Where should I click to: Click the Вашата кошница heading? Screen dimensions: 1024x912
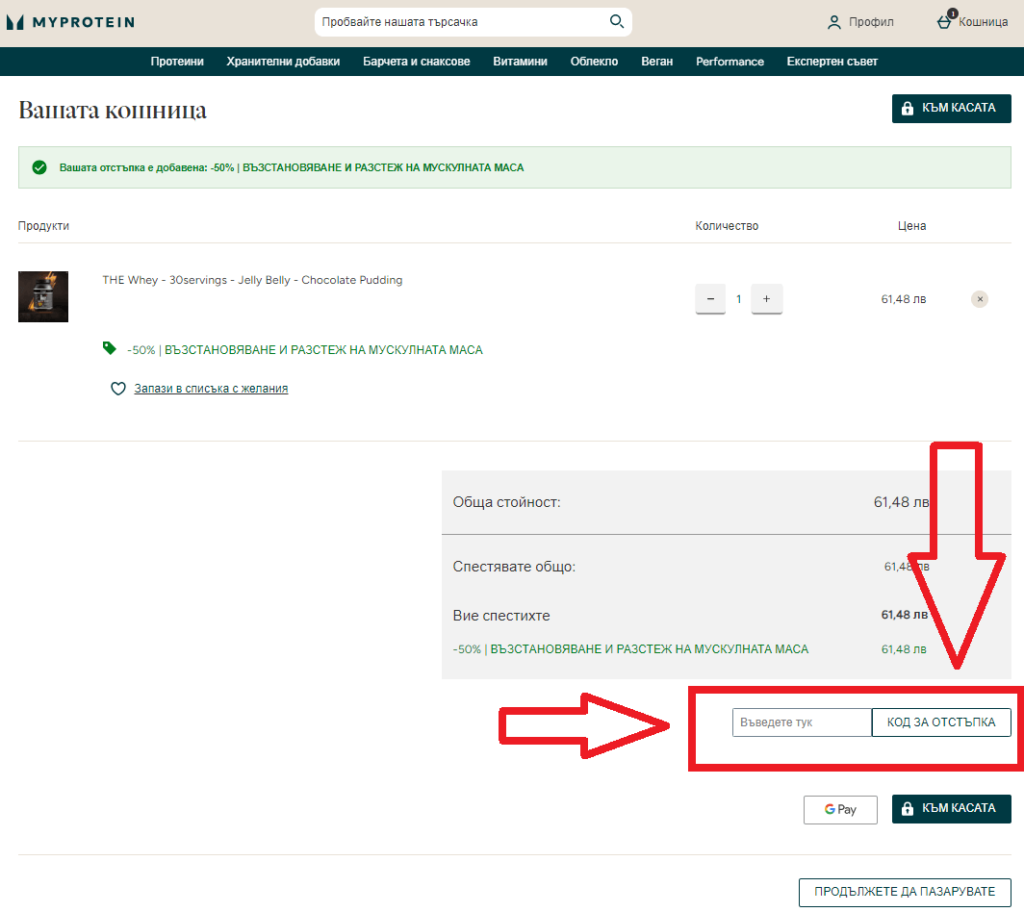click(x=112, y=110)
